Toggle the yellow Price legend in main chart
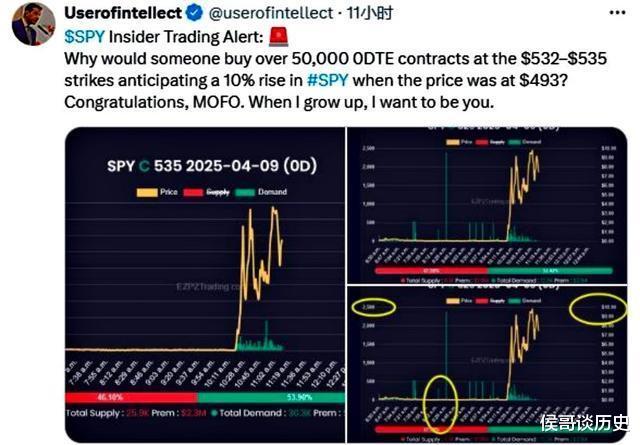The height and width of the screenshot is (445, 640). tap(157, 192)
